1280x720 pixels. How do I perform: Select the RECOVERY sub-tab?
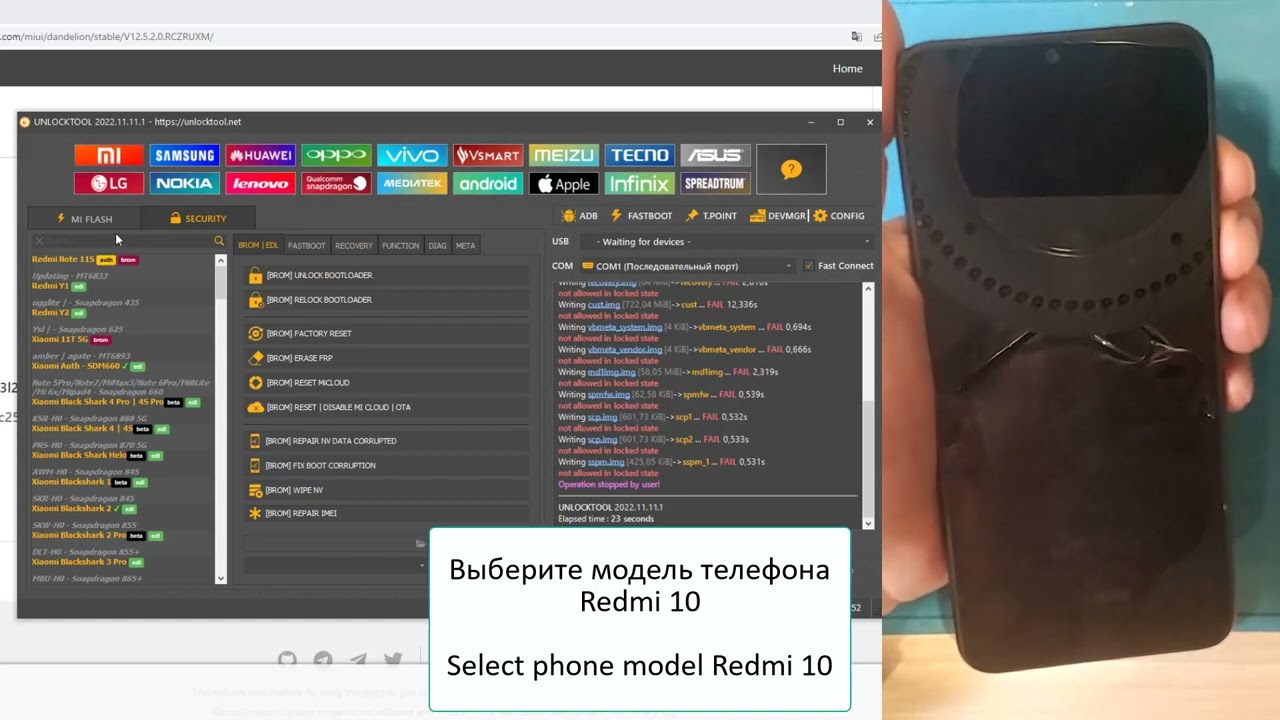354,245
